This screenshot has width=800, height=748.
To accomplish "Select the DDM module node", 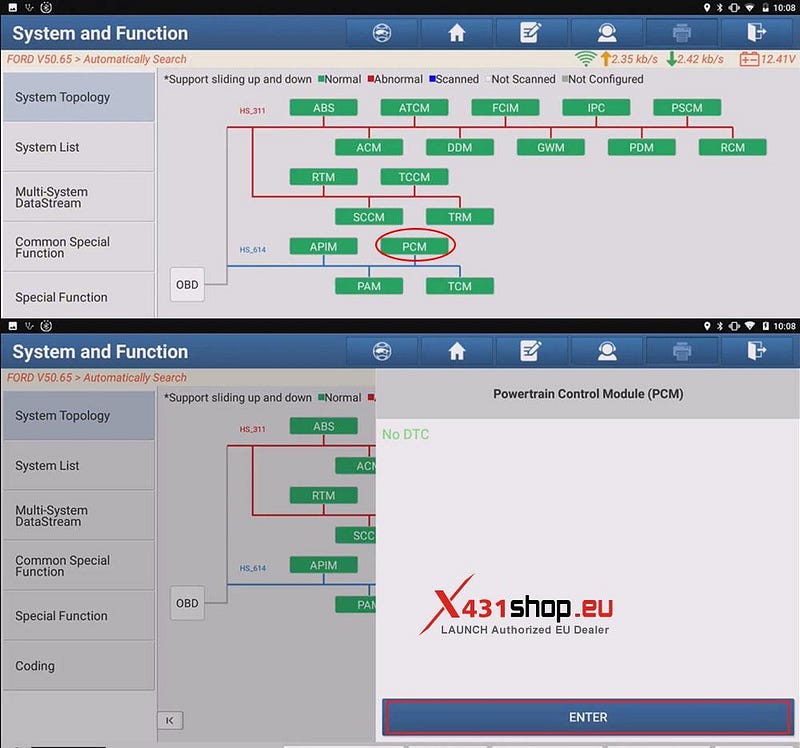I will (x=460, y=147).
